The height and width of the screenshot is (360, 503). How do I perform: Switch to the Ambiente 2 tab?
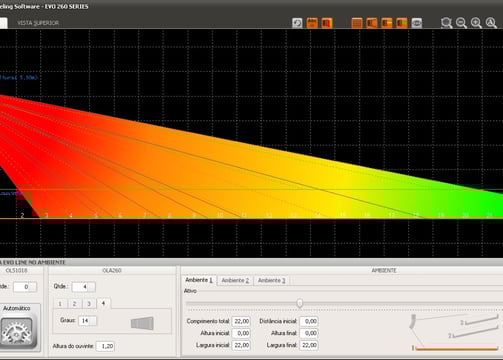pos(235,280)
